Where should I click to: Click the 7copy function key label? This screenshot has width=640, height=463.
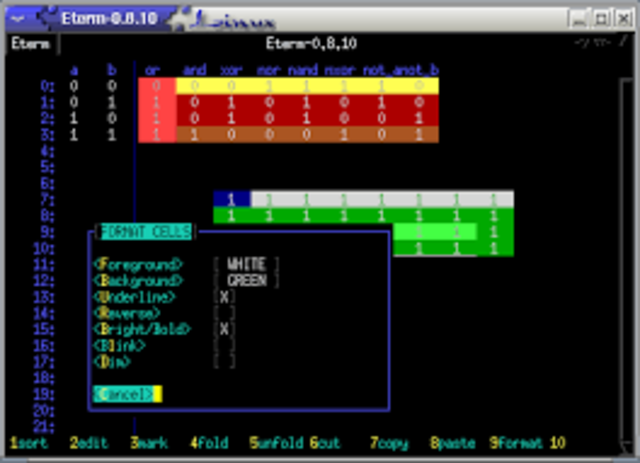389,443
